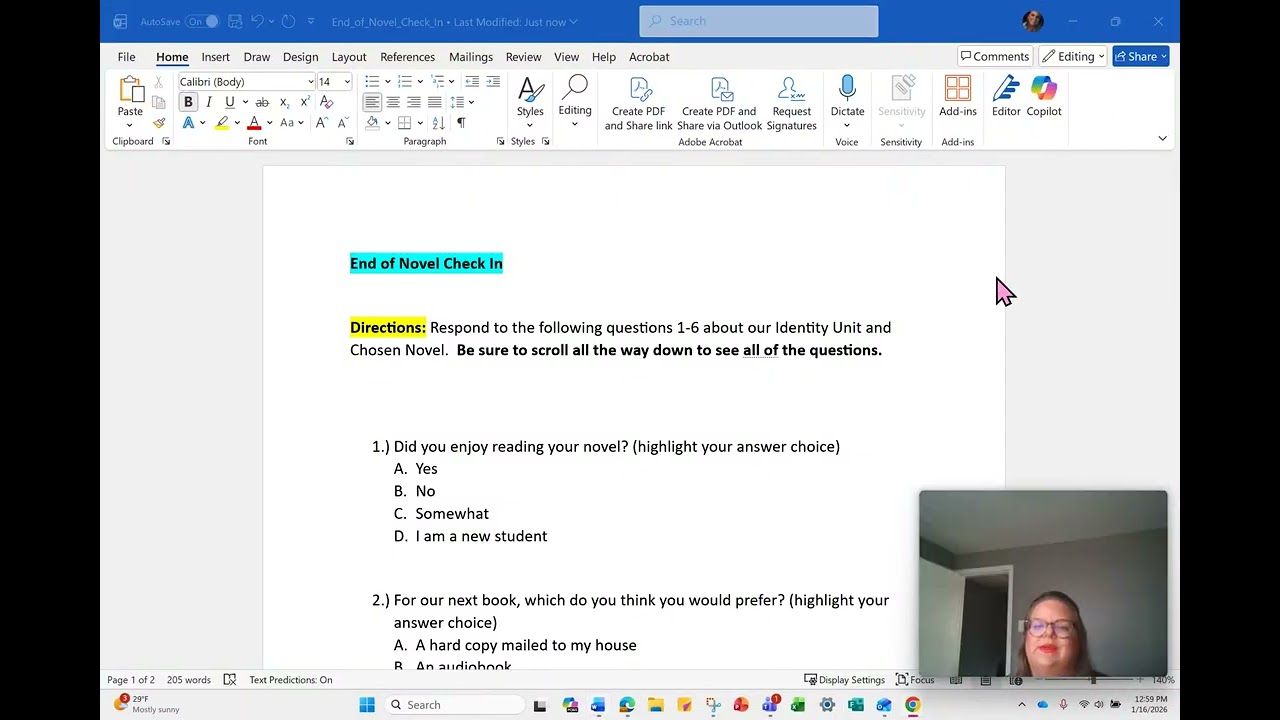Click the Copy icon in Clipboard group
Screen dimensions: 1280x720
[x=158, y=102]
